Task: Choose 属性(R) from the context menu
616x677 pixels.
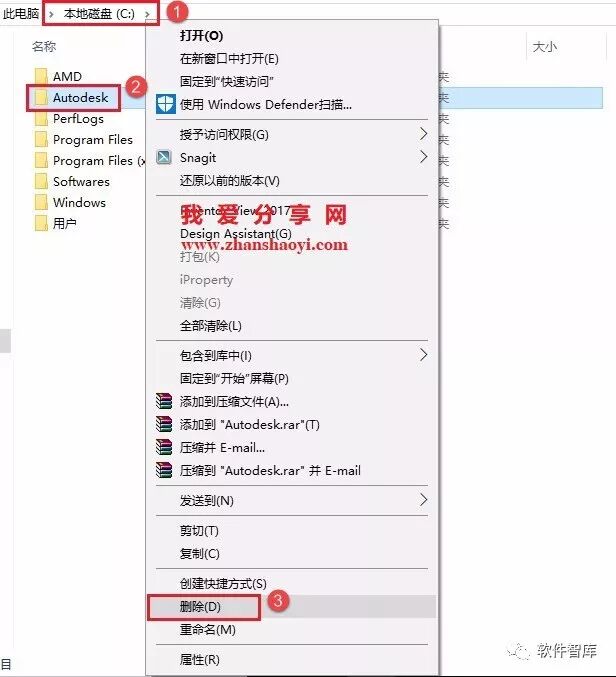Action: 200,660
